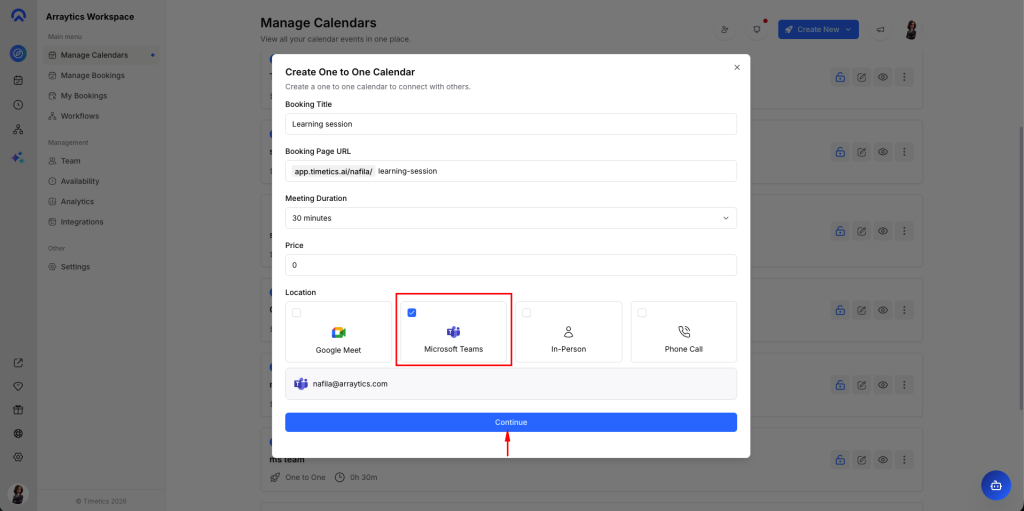Open the gift icon in left rail
Image resolution: width=1024 pixels, height=511 pixels.
(x=18, y=410)
